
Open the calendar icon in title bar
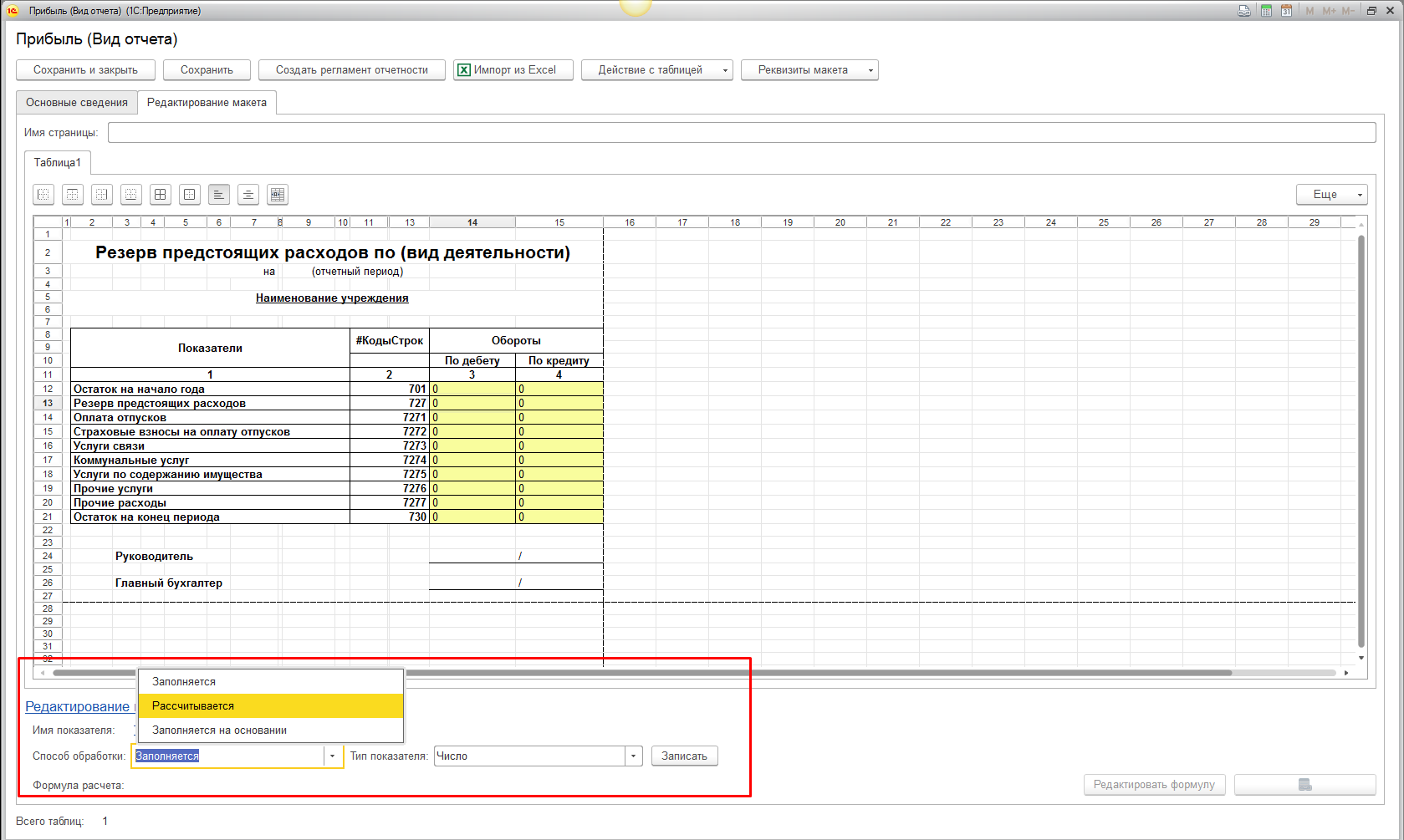tap(1286, 11)
